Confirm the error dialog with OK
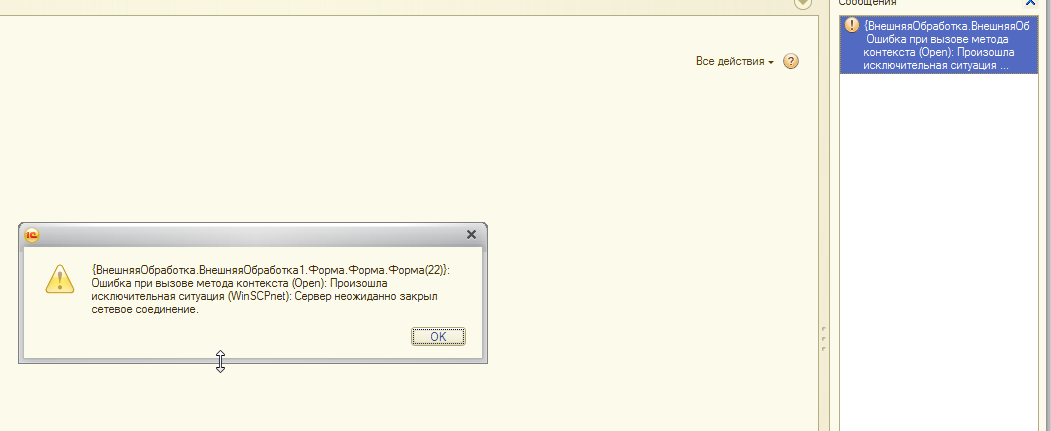 click(438, 336)
